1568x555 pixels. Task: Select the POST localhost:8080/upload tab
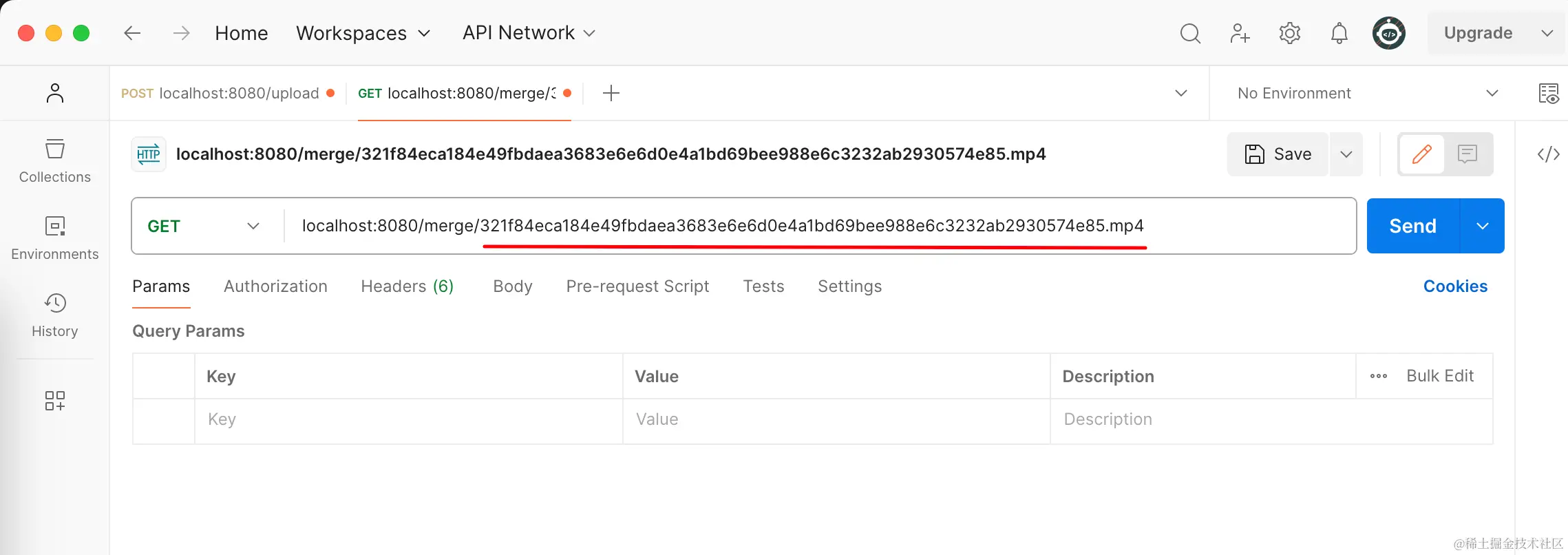[227, 93]
